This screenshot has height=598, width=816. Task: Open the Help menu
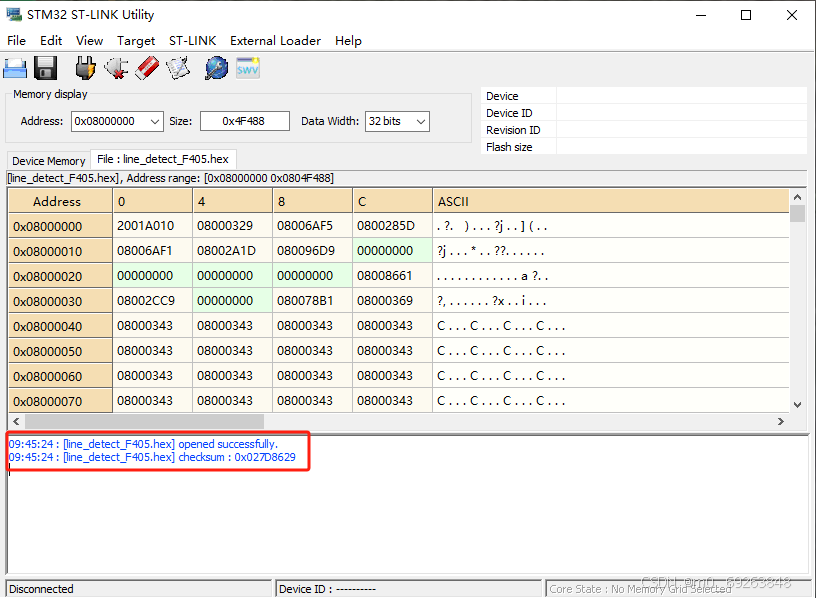pyautogui.click(x=348, y=41)
